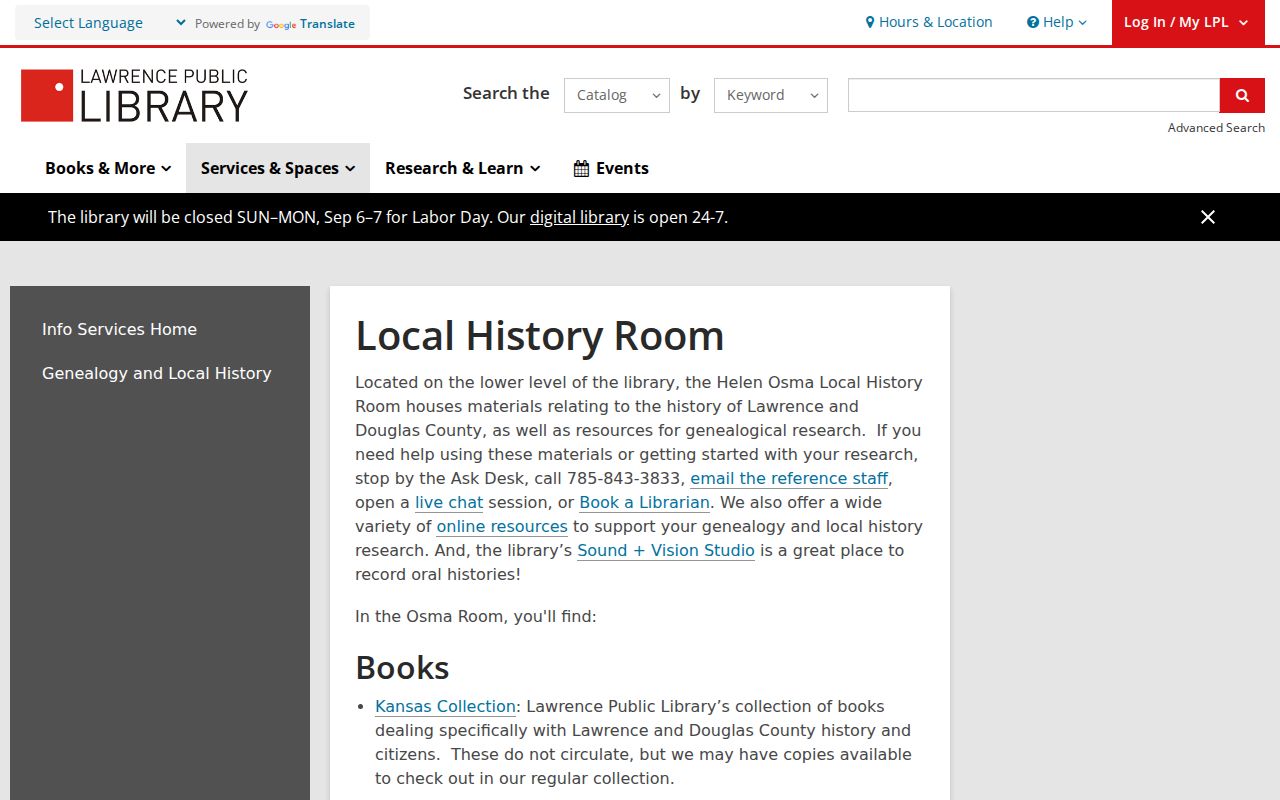Open the Catalog search scope dropdown
1280x800 pixels.
coord(617,95)
